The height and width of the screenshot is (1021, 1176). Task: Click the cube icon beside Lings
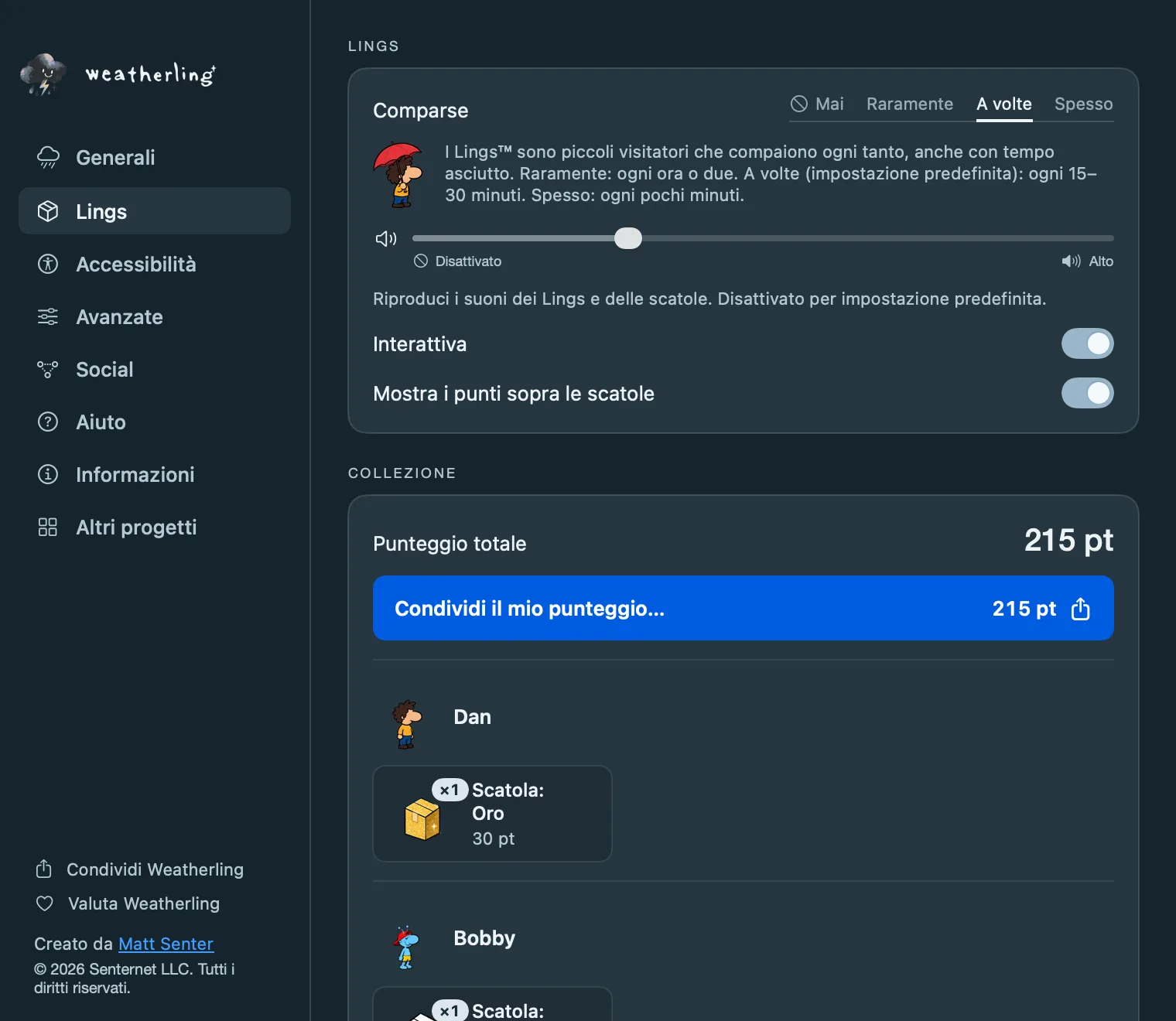coord(48,211)
